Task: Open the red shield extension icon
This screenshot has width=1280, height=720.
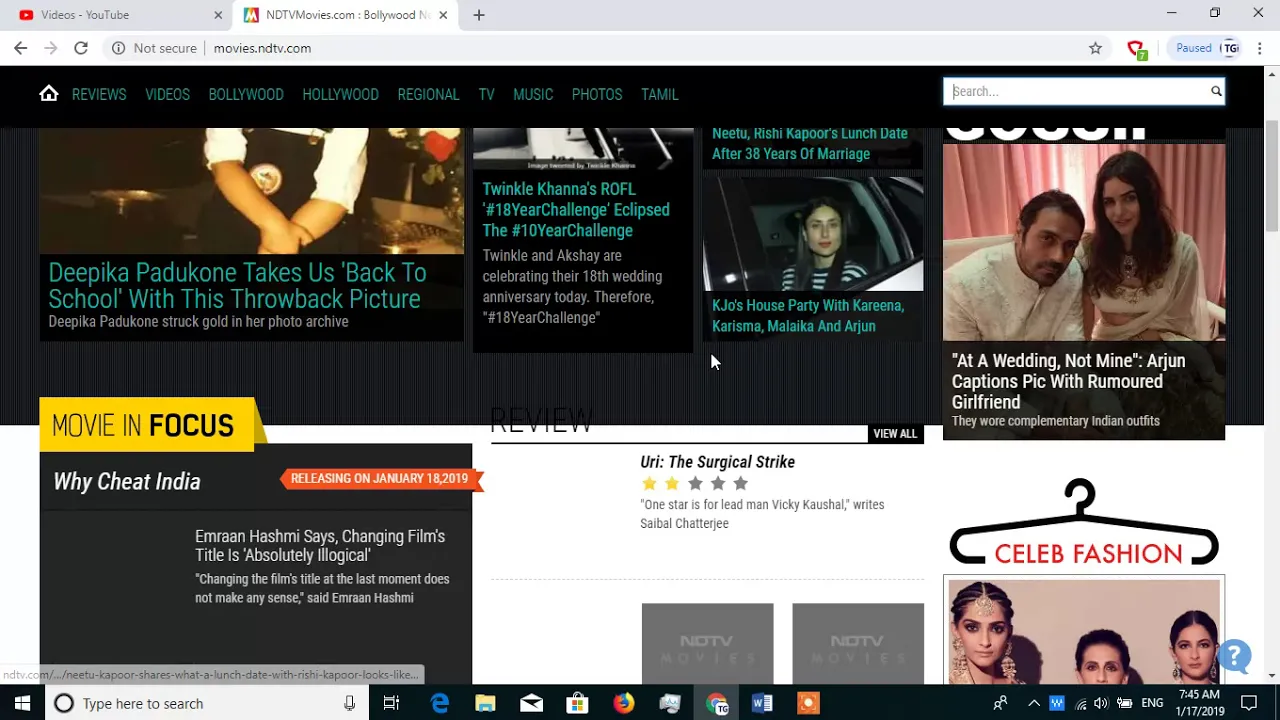Action: pyautogui.click(x=1136, y=49)
